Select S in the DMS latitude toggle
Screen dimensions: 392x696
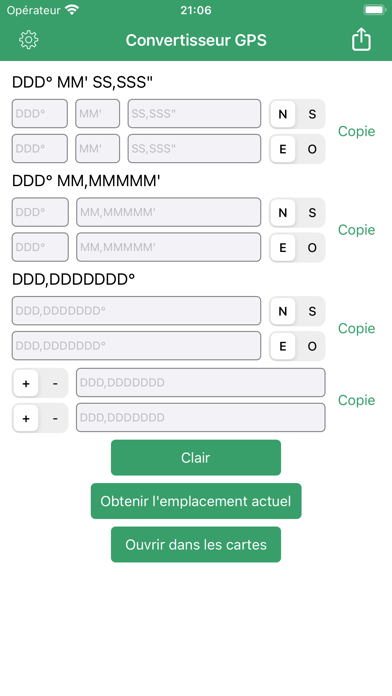(x=312, y=114)
